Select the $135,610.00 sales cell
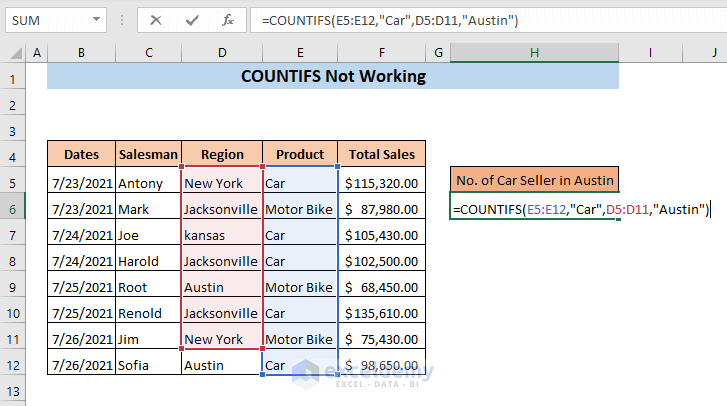This screenshot has width=727, height=406. click(381, 313)
